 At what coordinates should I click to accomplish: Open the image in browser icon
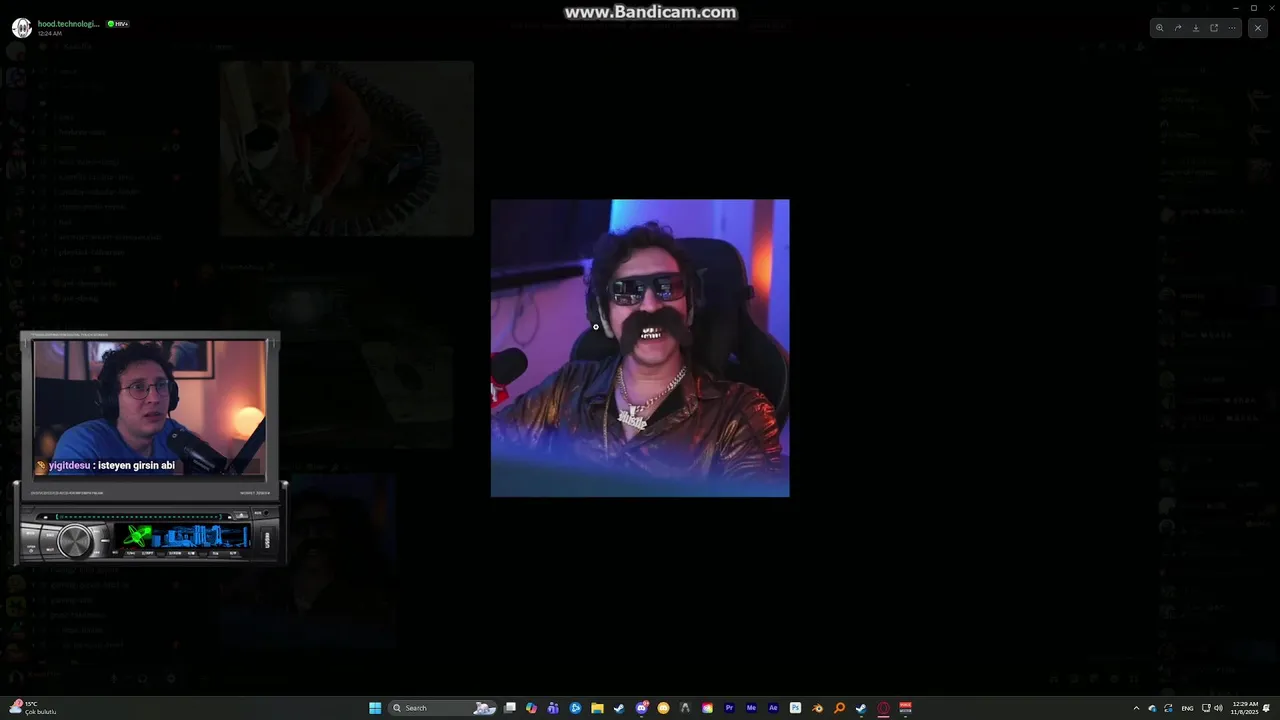point(1214,28)
